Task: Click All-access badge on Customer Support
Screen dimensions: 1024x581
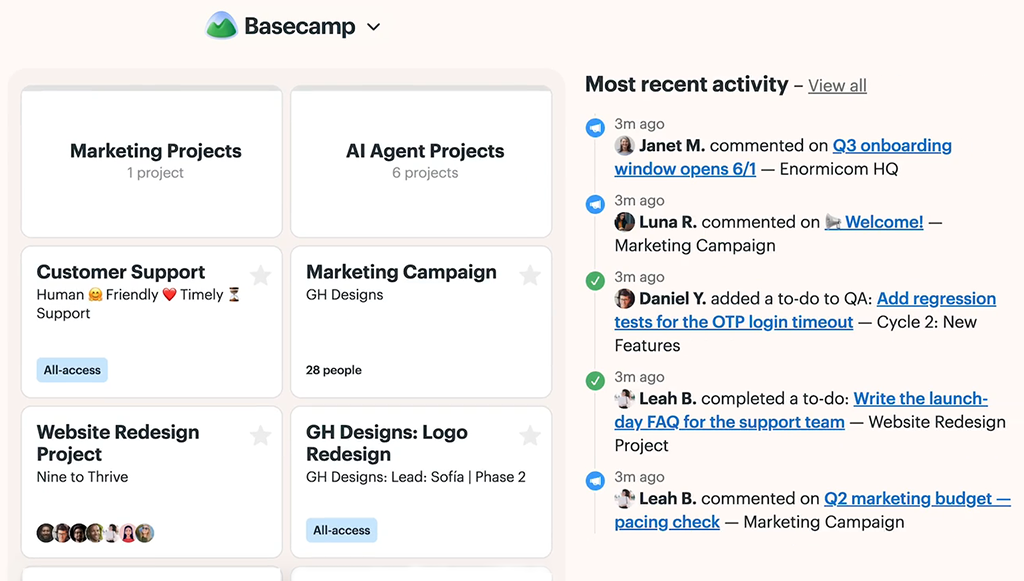Action: click(72, 370)
